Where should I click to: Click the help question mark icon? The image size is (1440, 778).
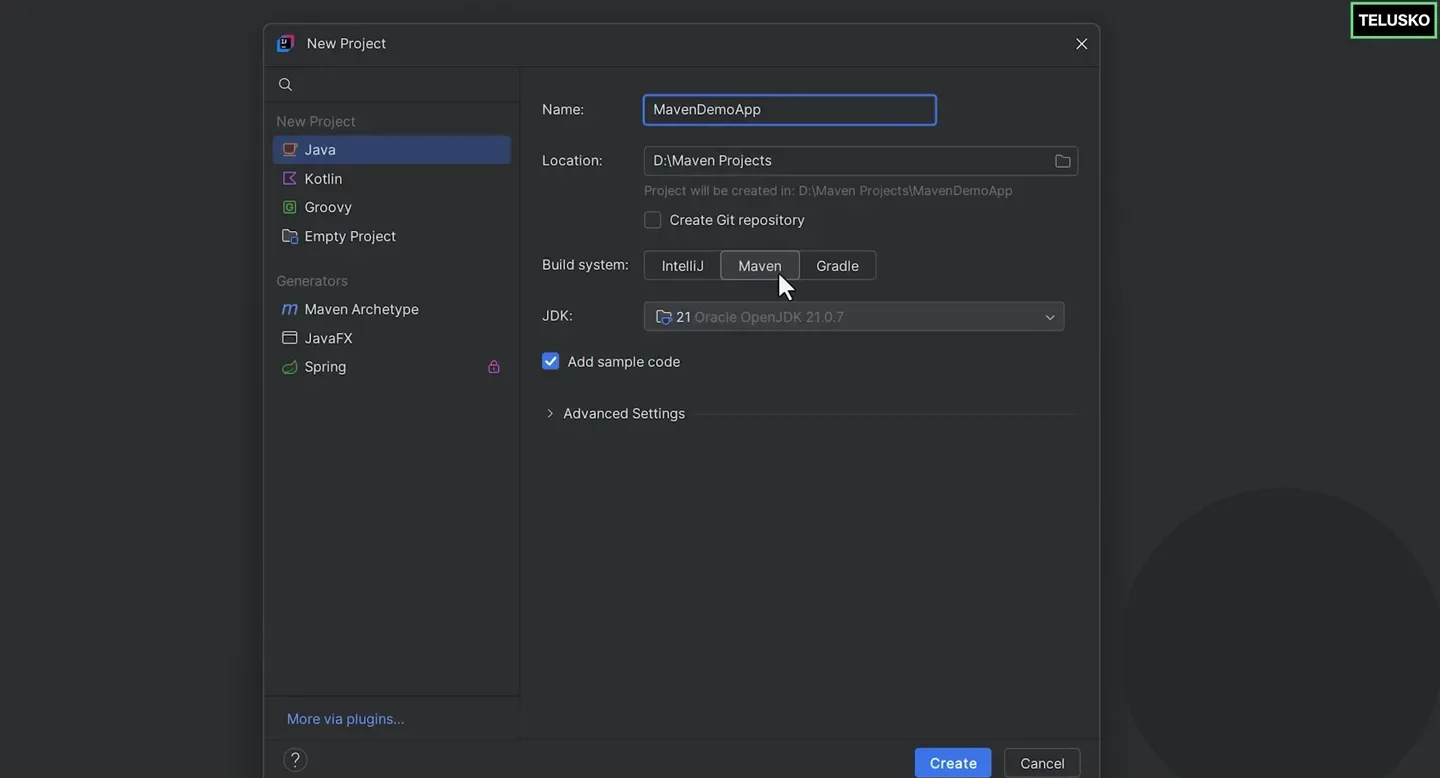[295, 759]
